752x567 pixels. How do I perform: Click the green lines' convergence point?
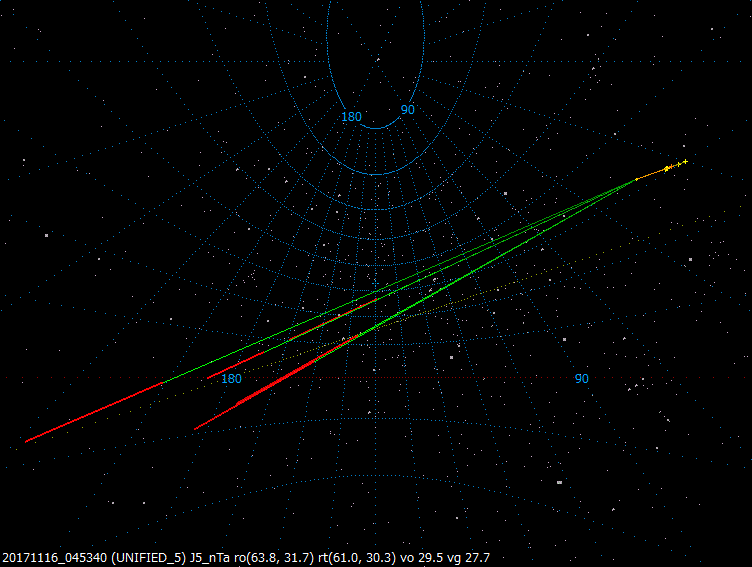636,179
